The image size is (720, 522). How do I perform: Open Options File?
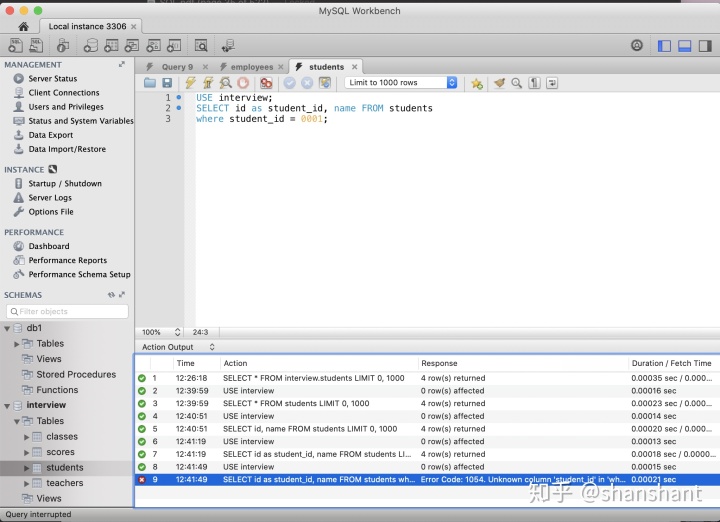51,212
